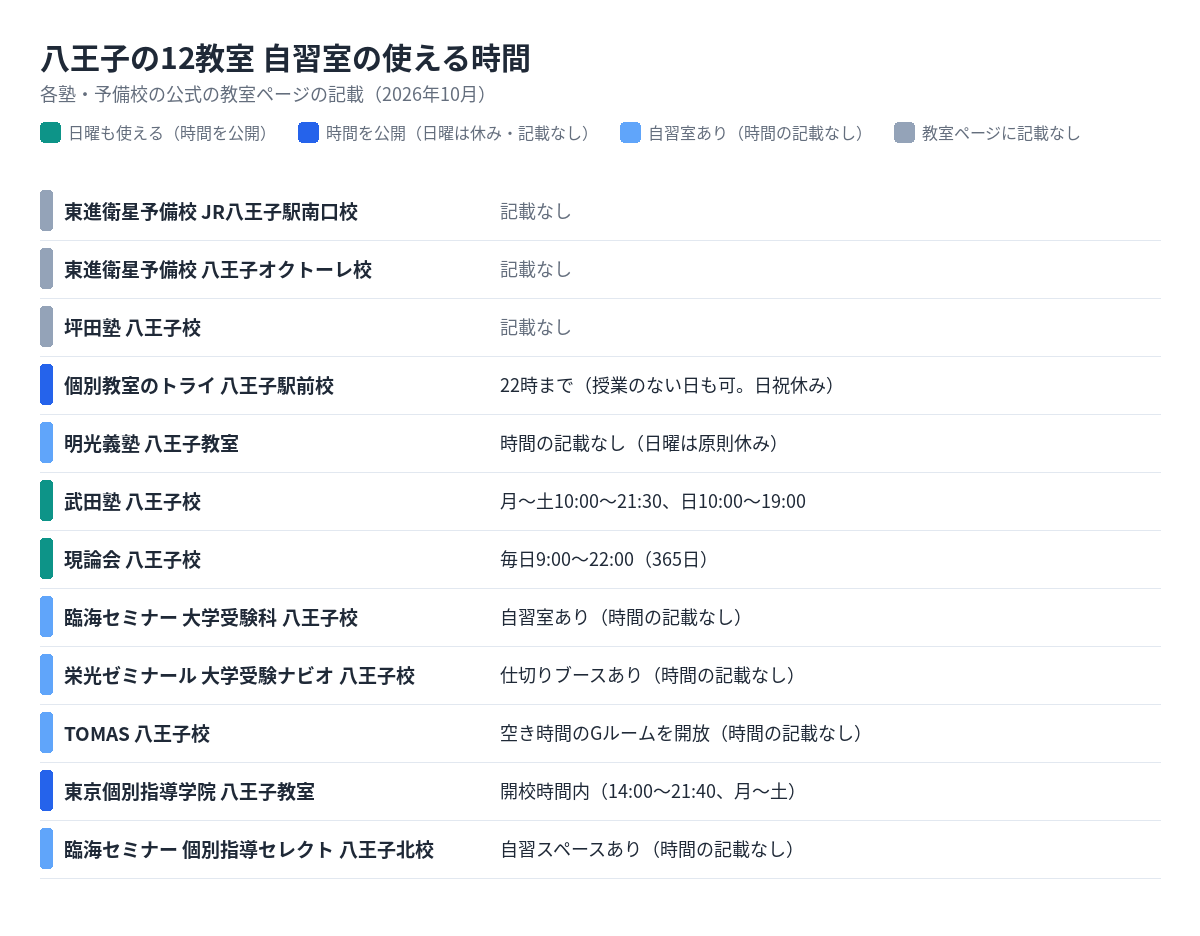Screen dimensions: 1200x936
Task: Click the teal marker beside 現論会 八王子校
Action: (x=46, y=559)
